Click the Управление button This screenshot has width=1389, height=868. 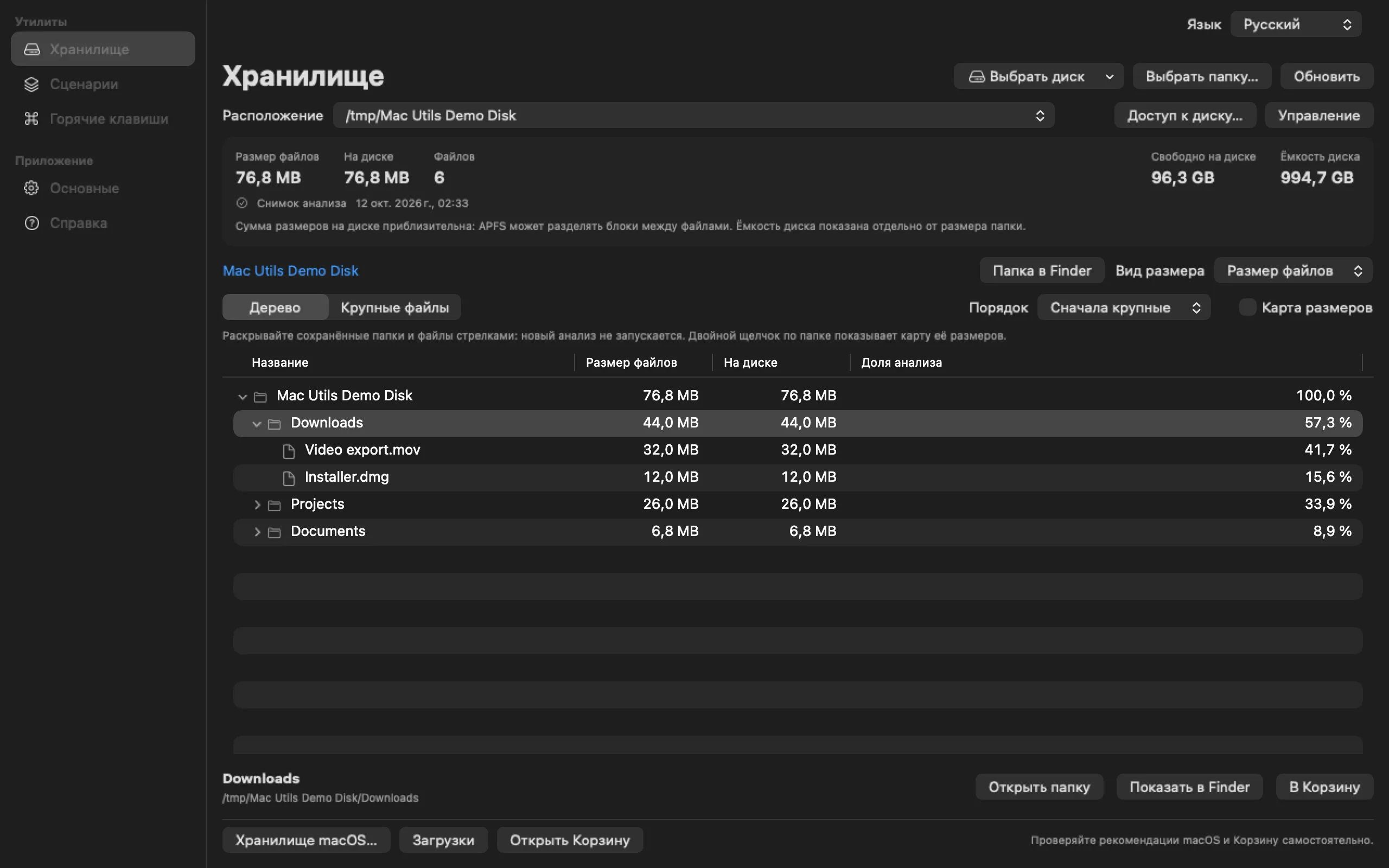pyautogui.click(x=1318, y=116)
